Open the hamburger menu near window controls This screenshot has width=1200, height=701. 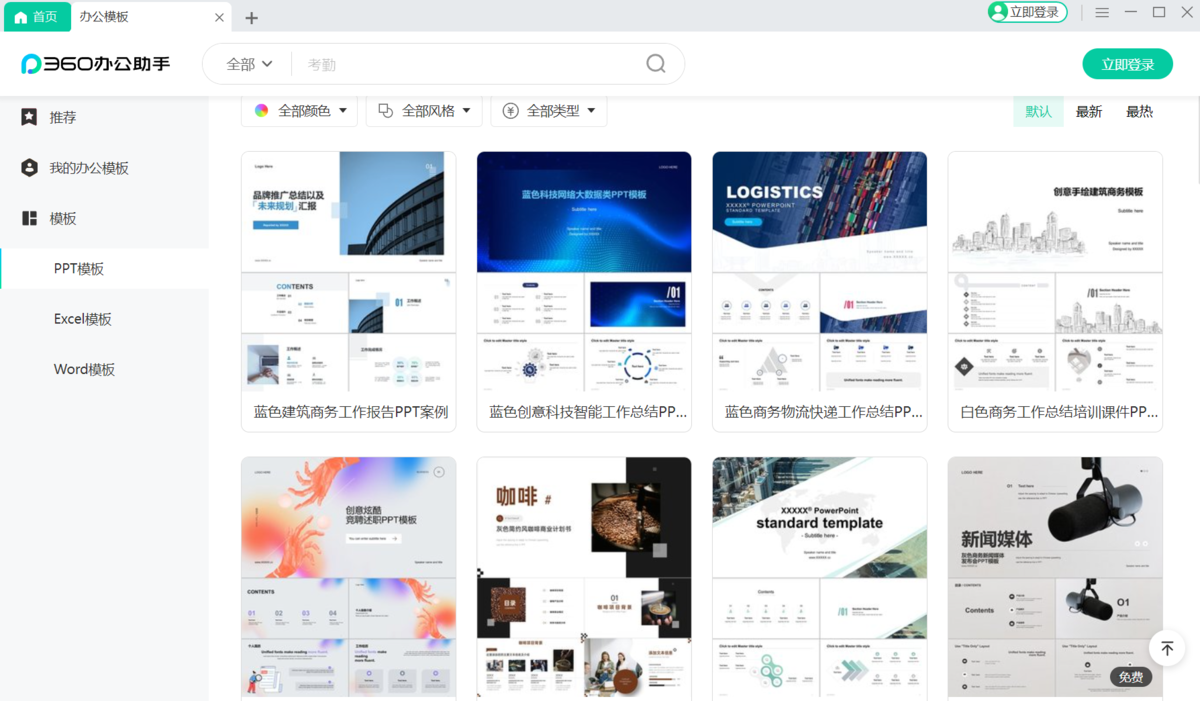click(1104, 12)
